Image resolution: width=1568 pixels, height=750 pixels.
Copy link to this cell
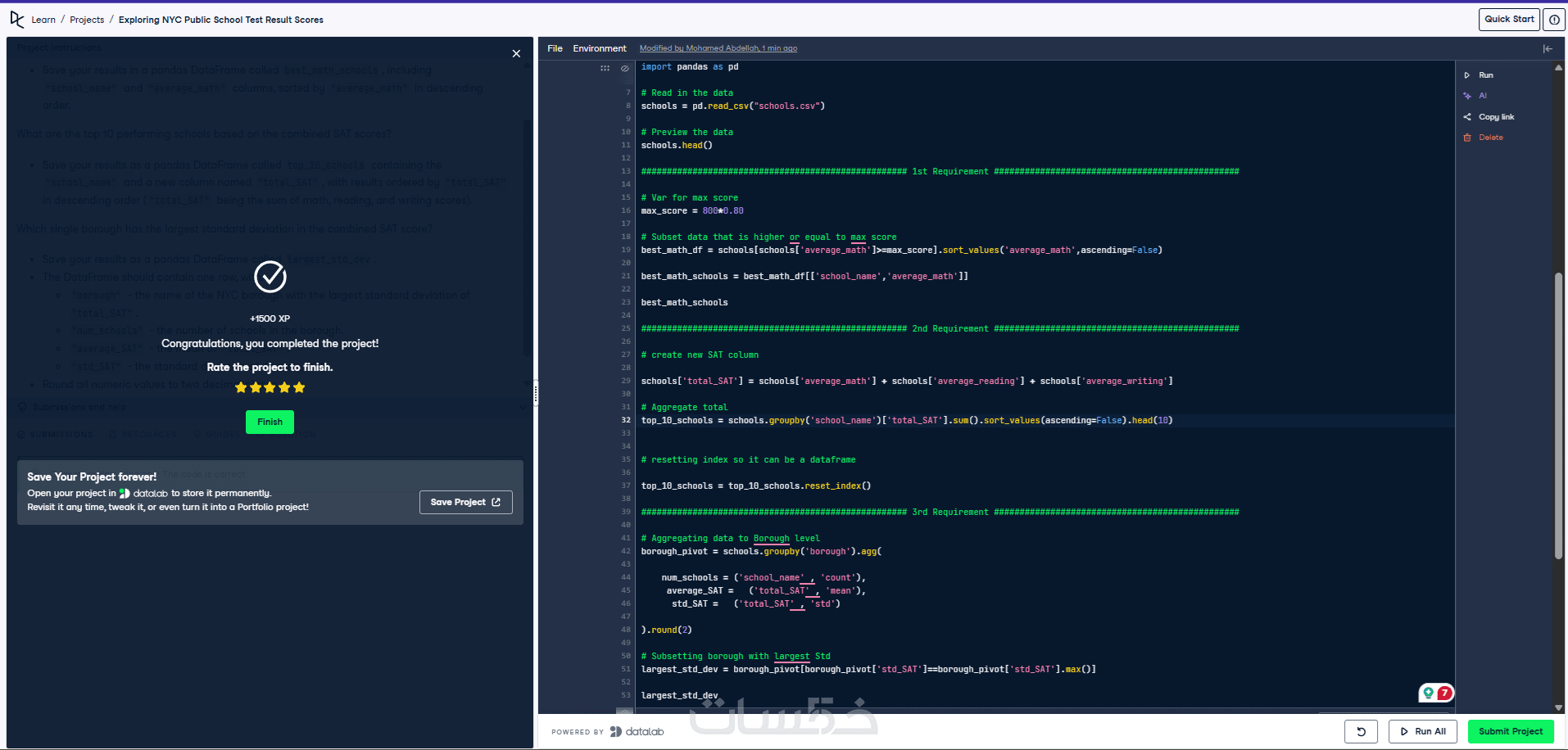[1489, 117]
